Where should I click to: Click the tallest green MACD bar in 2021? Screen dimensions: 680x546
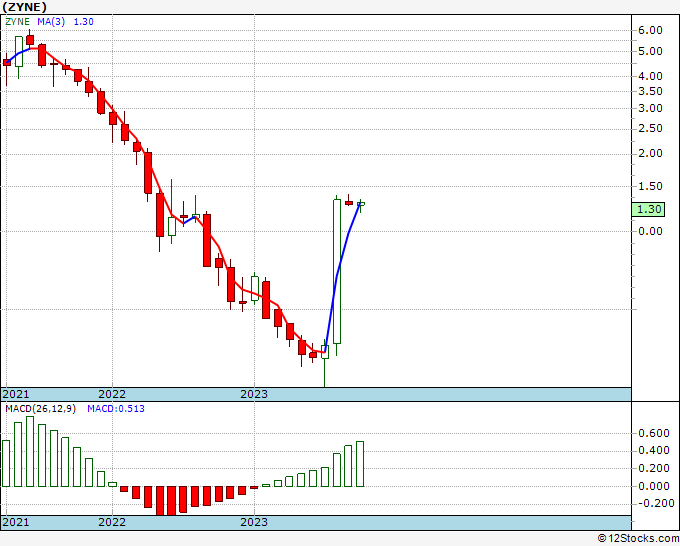click(30, 451)
